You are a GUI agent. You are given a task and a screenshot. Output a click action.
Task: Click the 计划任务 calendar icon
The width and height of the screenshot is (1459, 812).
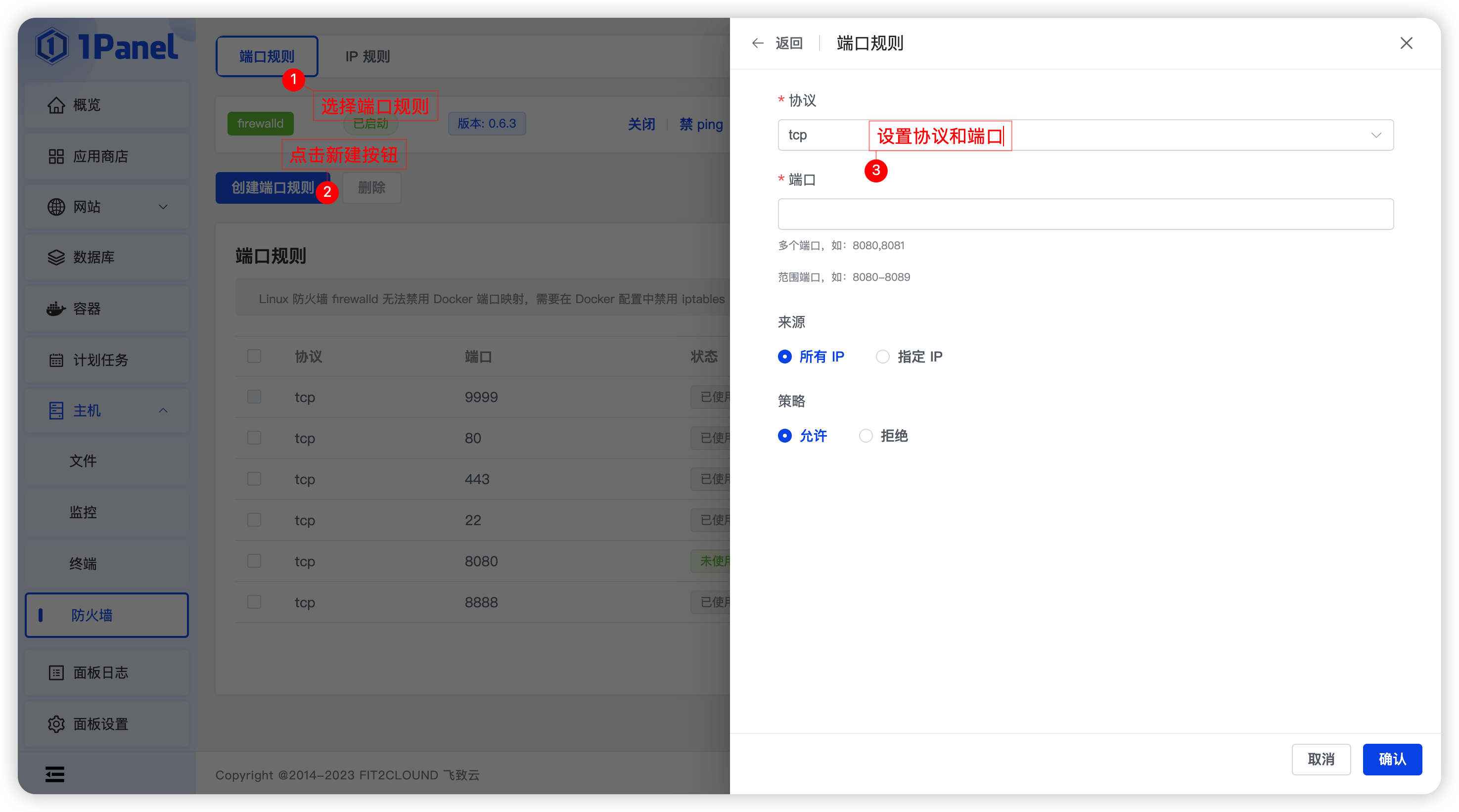point(56,360)
